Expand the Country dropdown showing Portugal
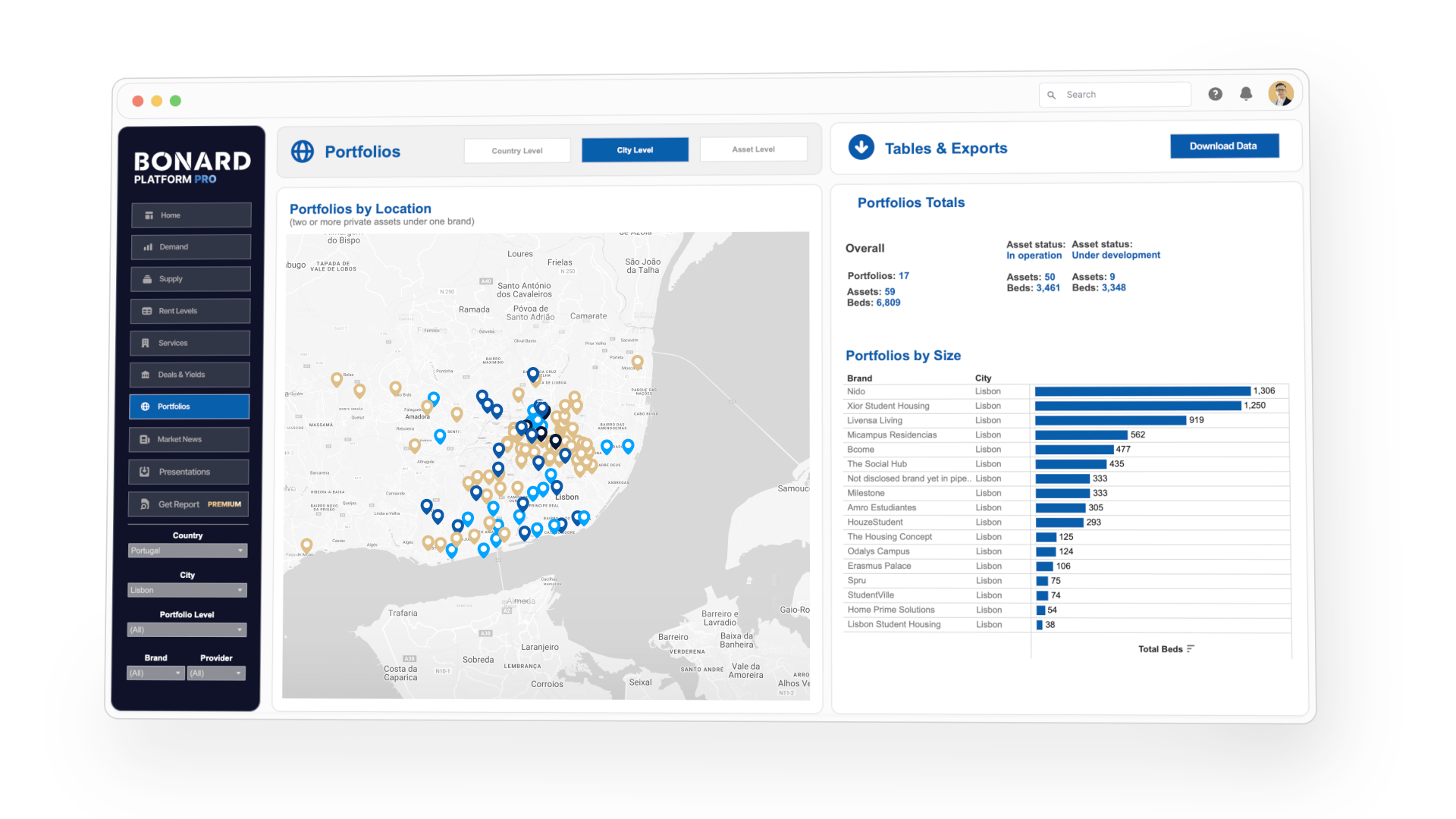This screenshot has width=1456, height=819. coord(187,551)
